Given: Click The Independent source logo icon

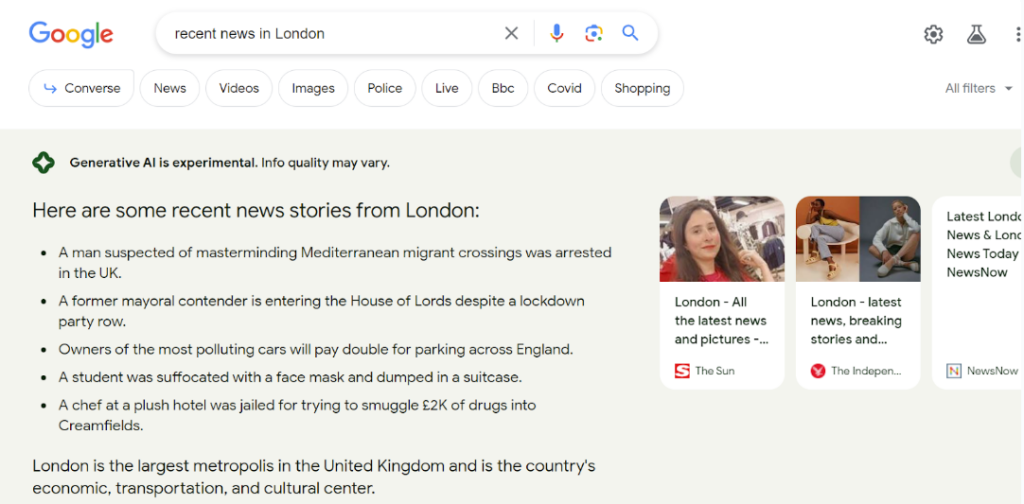Looking at the screenshot, I should (818, 371).
